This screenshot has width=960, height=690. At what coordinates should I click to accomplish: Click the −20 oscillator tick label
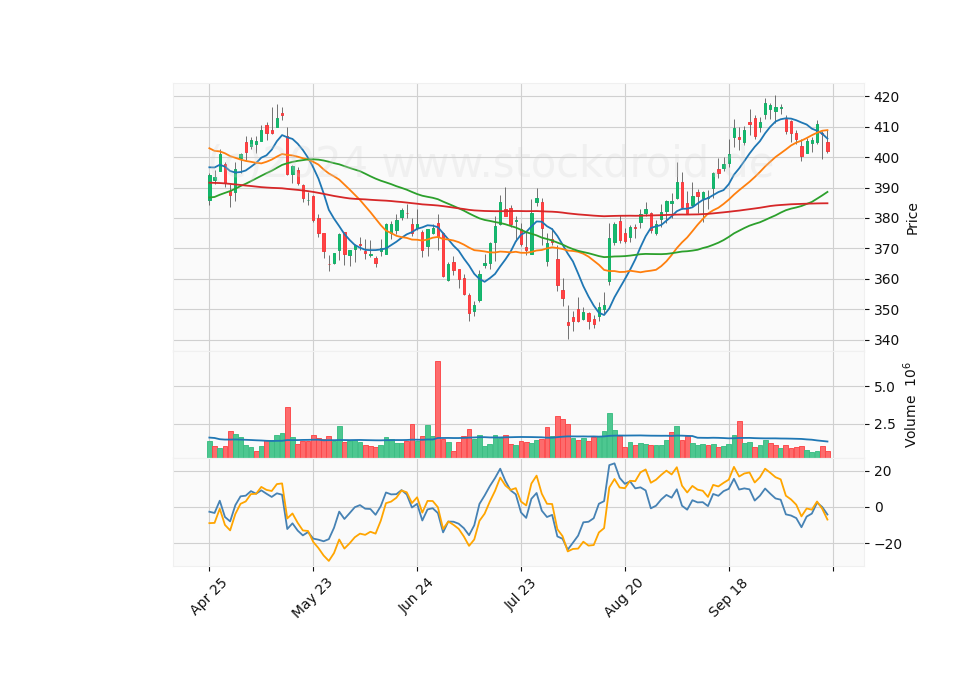(x=888, y=544)
